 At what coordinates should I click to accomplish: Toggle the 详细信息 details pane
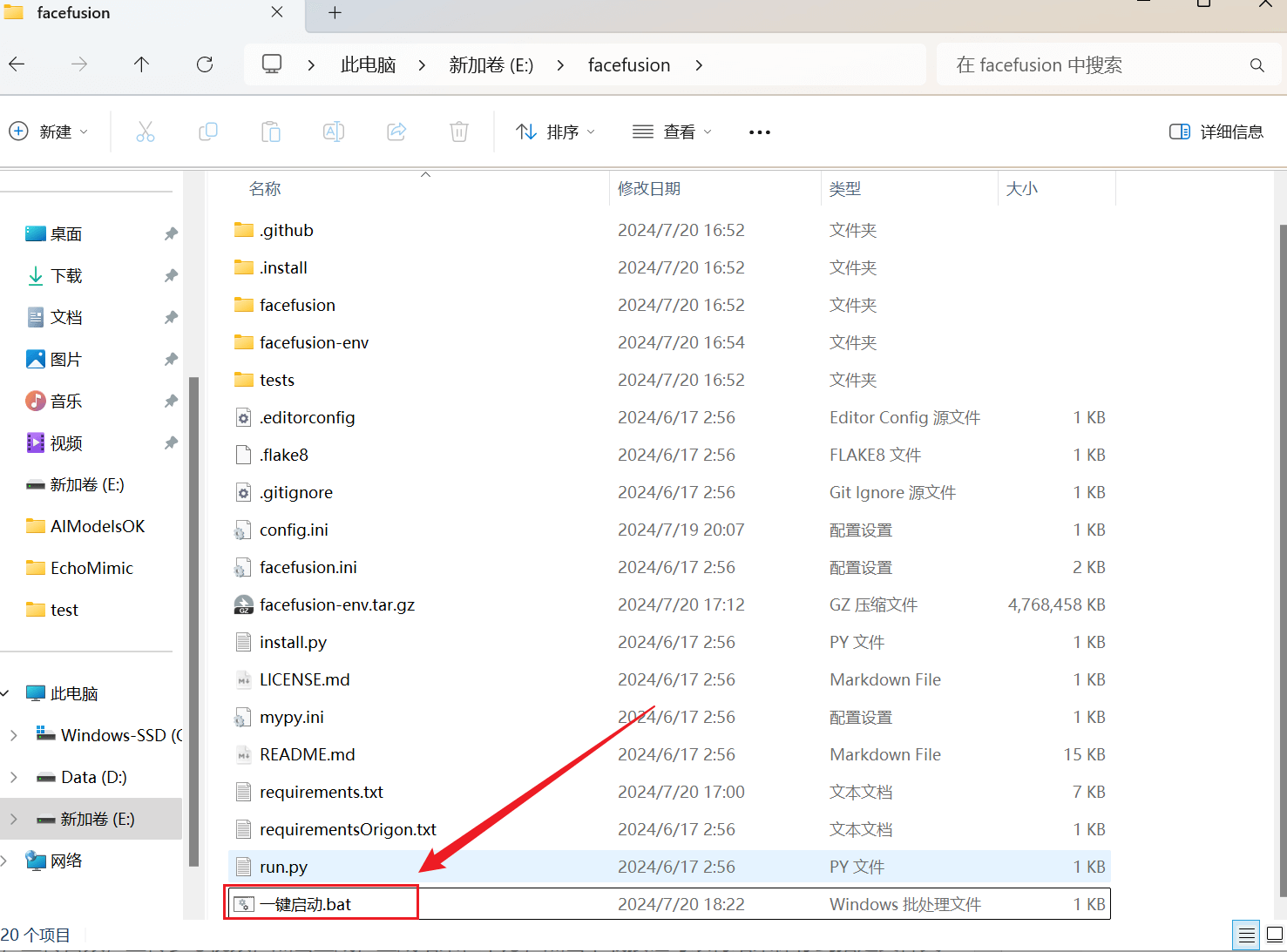click(1216, 132)
